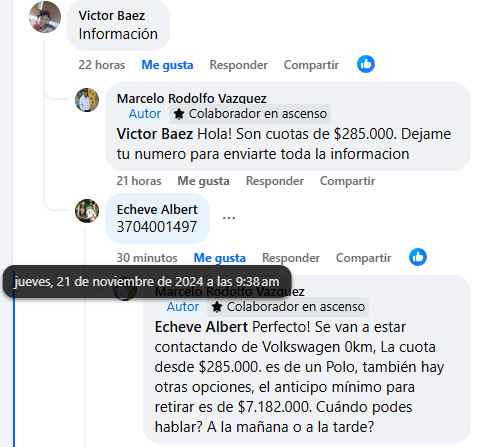Screen dimensions: 481x447
Task: Toggle Me gusta on Victor Baez's comment
Action: 167,65
